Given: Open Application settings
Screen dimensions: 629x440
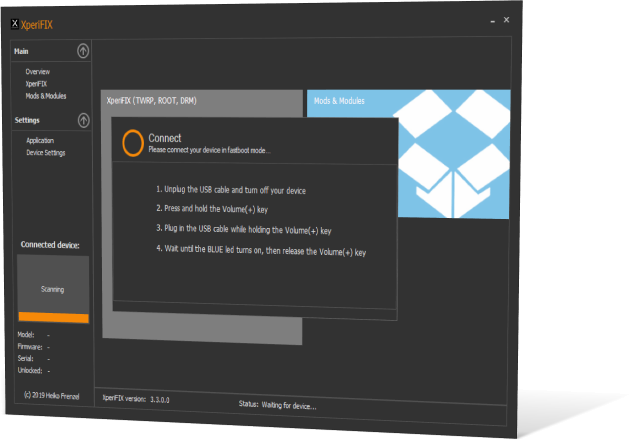Looking at the screenshot, I should coord(40,140).
